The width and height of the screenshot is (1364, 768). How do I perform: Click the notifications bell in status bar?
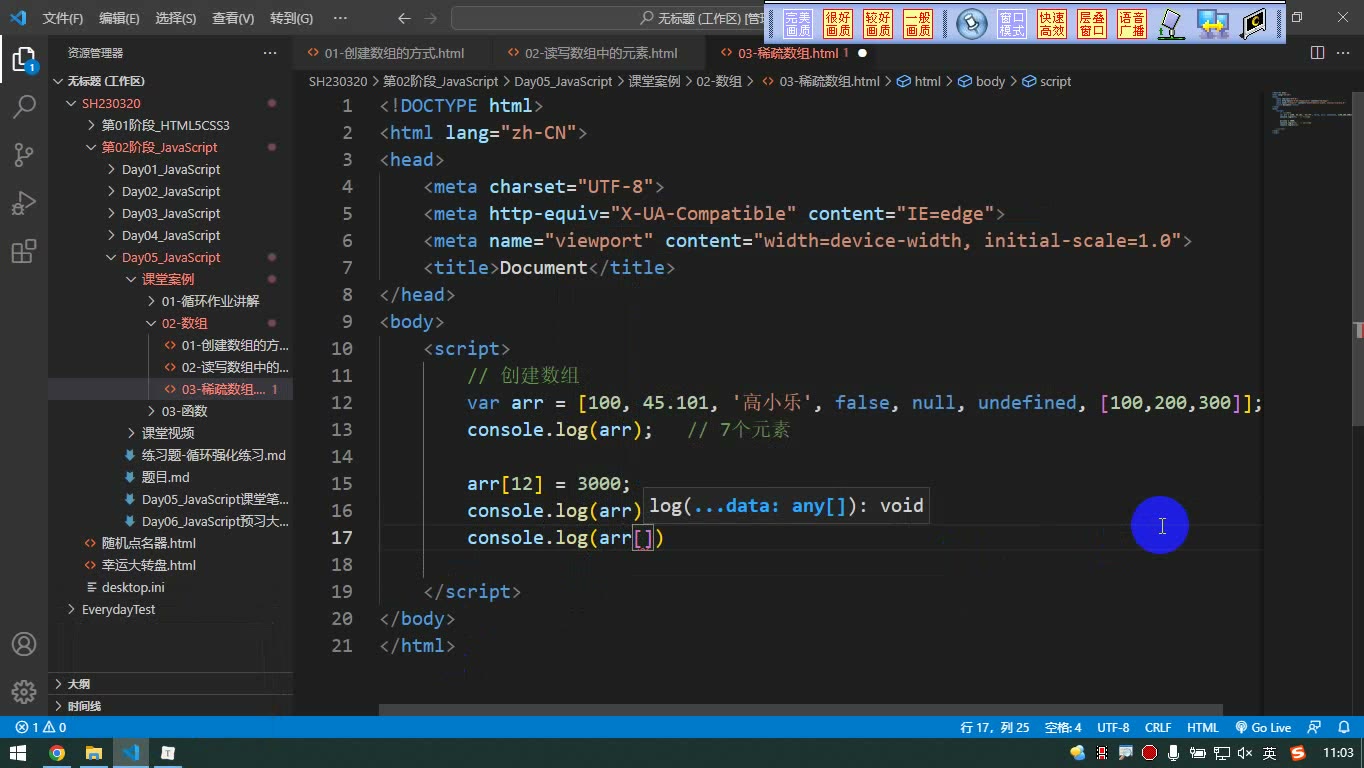tap(1342, 728)
